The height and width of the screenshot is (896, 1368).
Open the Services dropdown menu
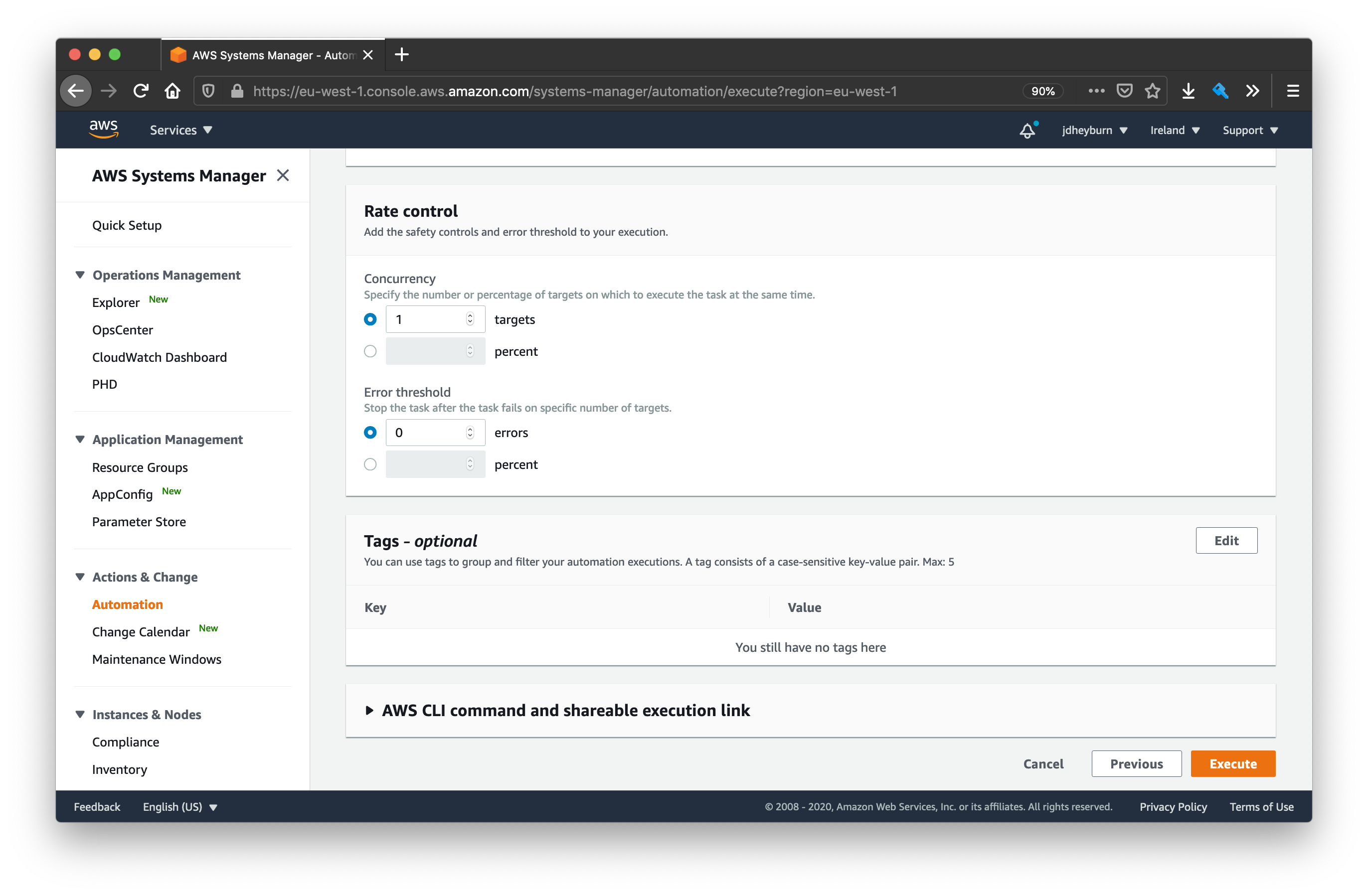click(181, 130)
